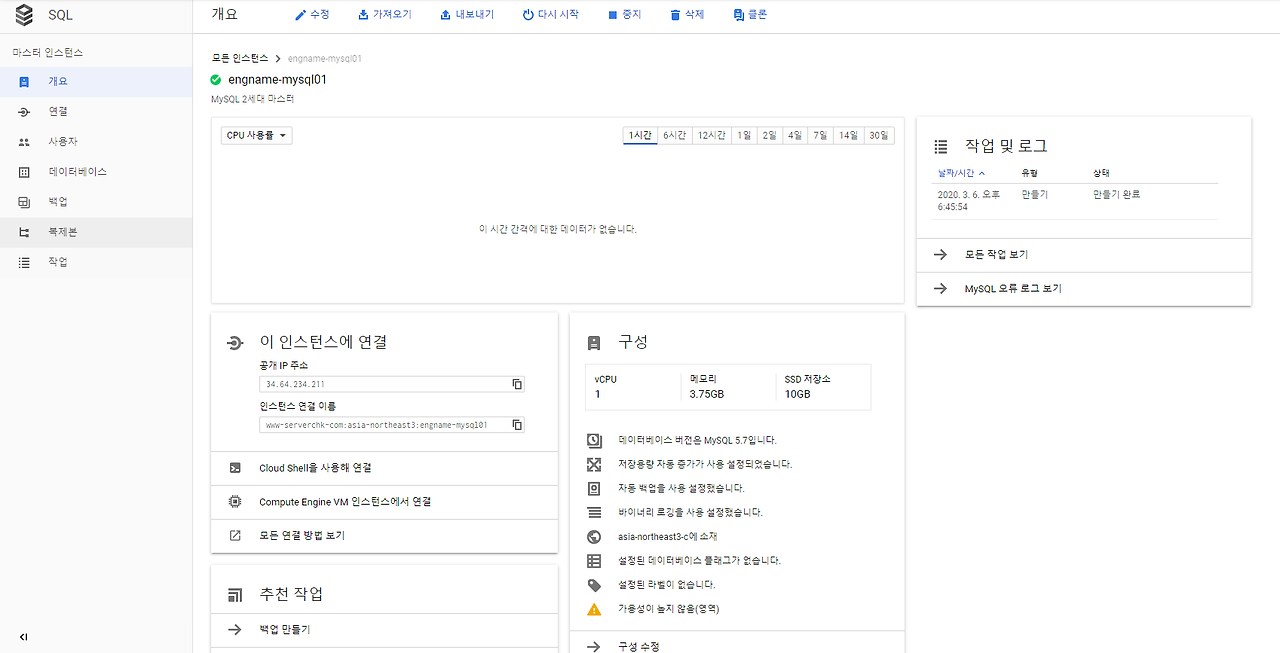The height and width of the screenshot is (653, 1280).
Task: Click the 이 인스턴스에 연결 connection icon
Action: click(x=235, y=342)
